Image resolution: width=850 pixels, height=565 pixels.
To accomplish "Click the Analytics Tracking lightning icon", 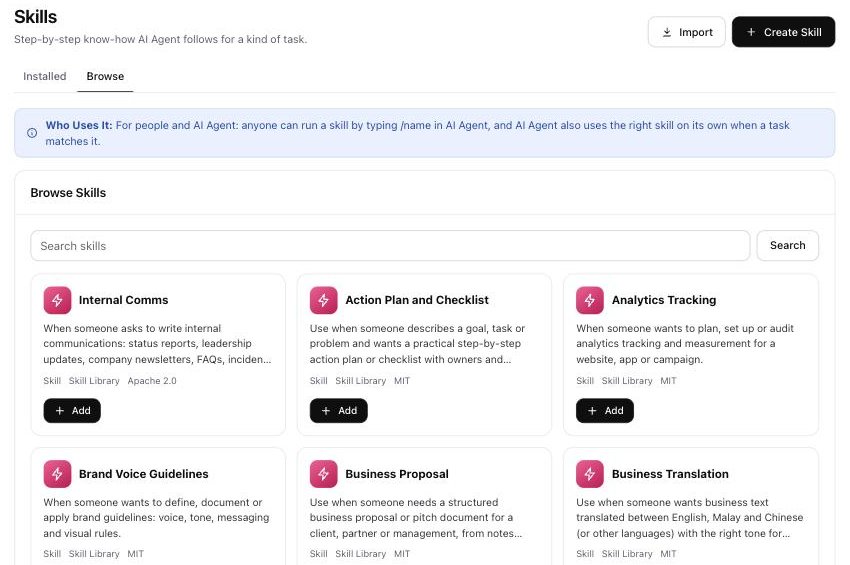I will coord(590,300).
